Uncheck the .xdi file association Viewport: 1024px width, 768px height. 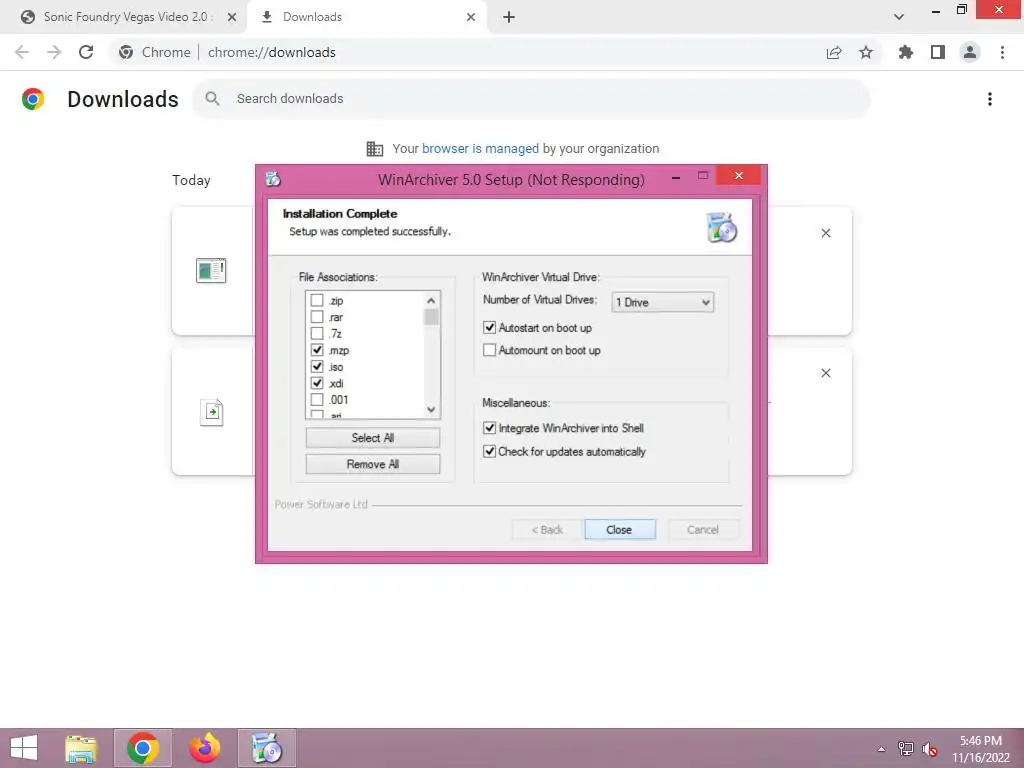point(317,383)
